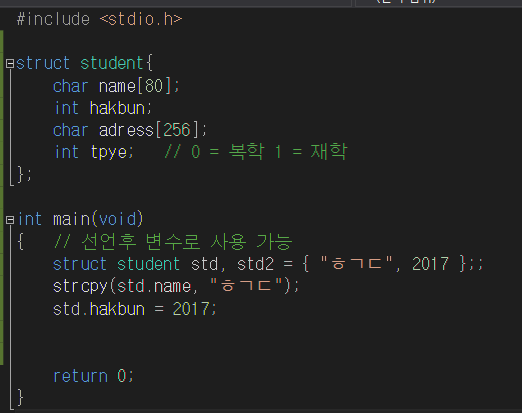
Task: Click the 'tpye' member name
Action: click(x=109, y=152)
